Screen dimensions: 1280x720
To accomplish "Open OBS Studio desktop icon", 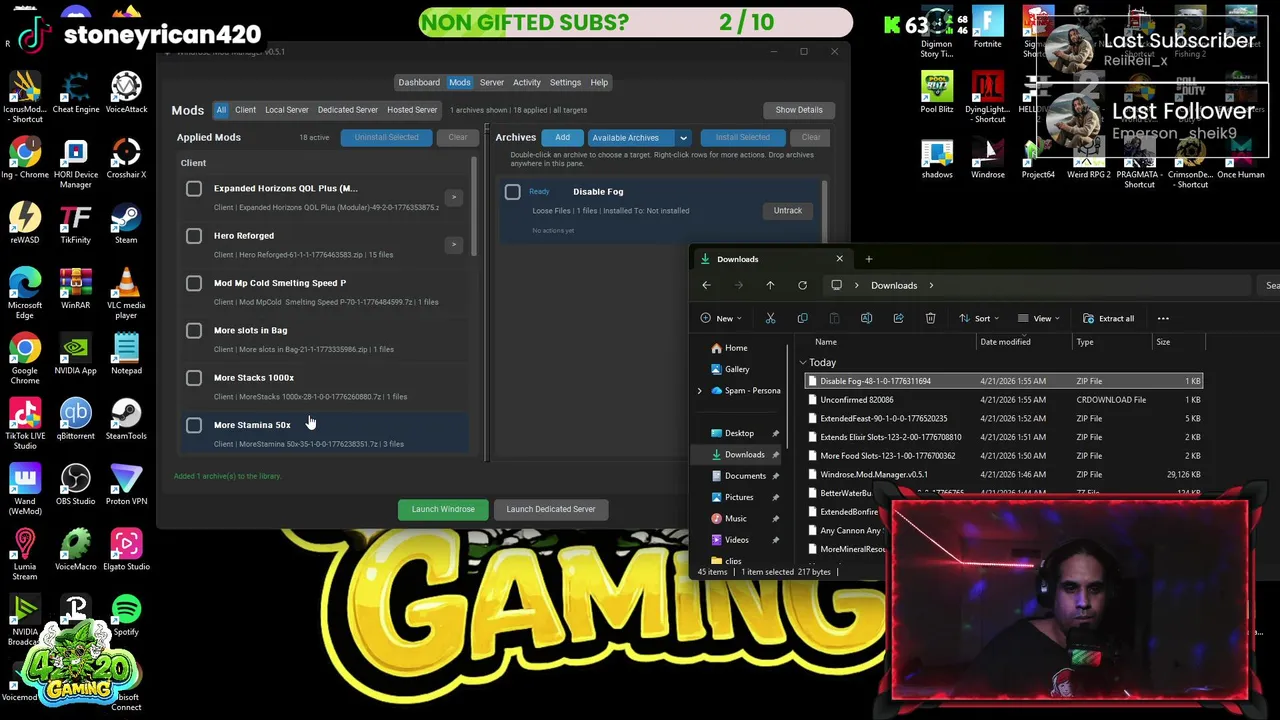I will pyautogui.click(x=75, y=483).
